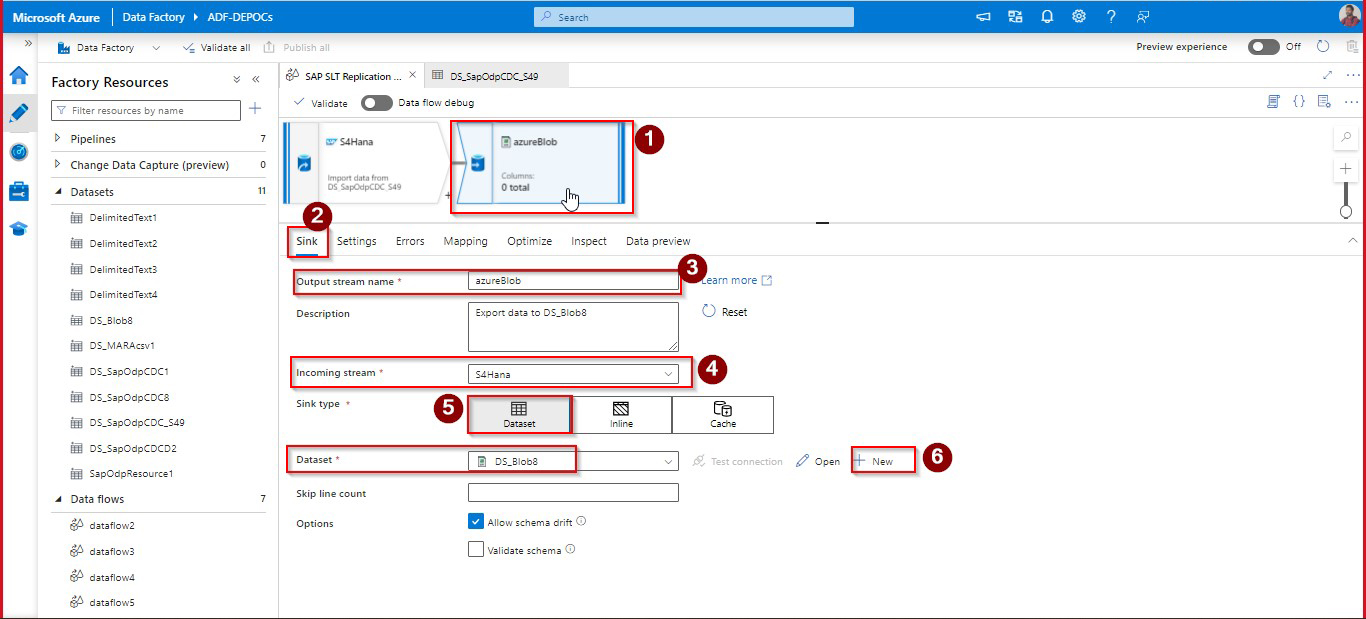
Task: Click the Reset button
Action: [x=725, y=312]
